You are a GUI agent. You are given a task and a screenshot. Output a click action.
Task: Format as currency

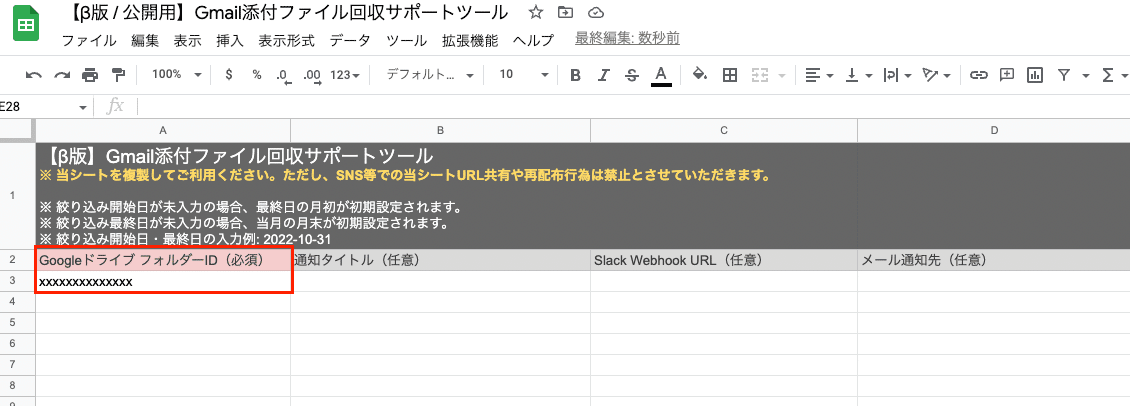coord(228,74)
